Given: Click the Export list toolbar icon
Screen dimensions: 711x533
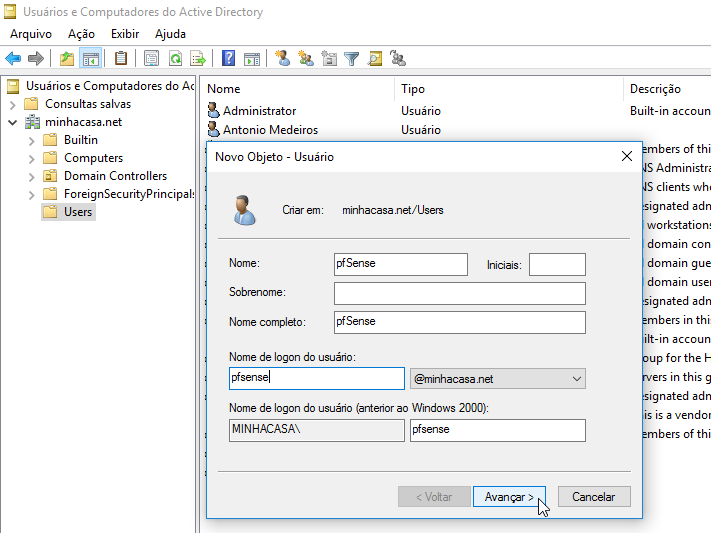Looking at the screenshot, I should pos(198,59).
